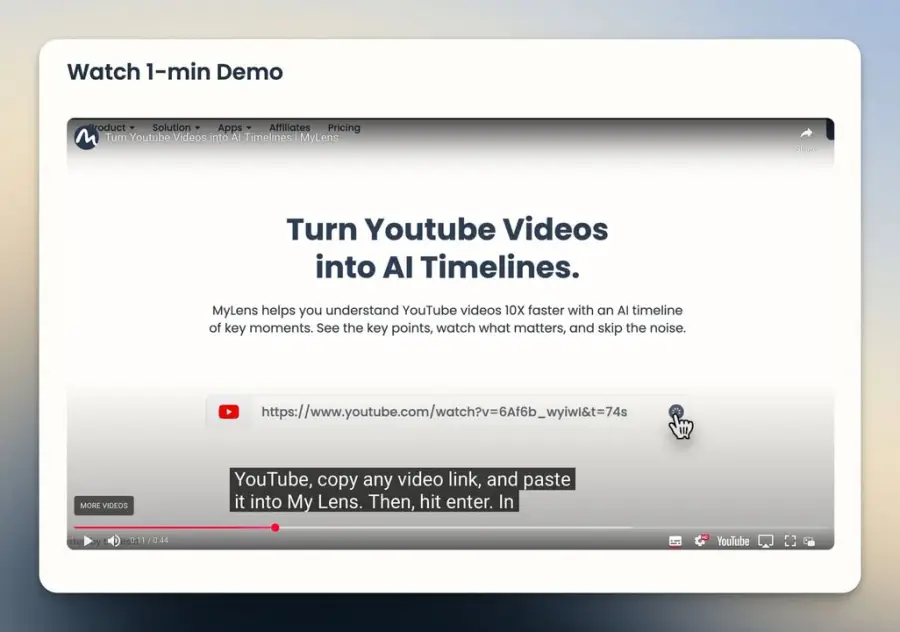This screenshot has width=900, height=632.
Task: Expand the Apps menu dropdown
Action: [x=234, y=127]
